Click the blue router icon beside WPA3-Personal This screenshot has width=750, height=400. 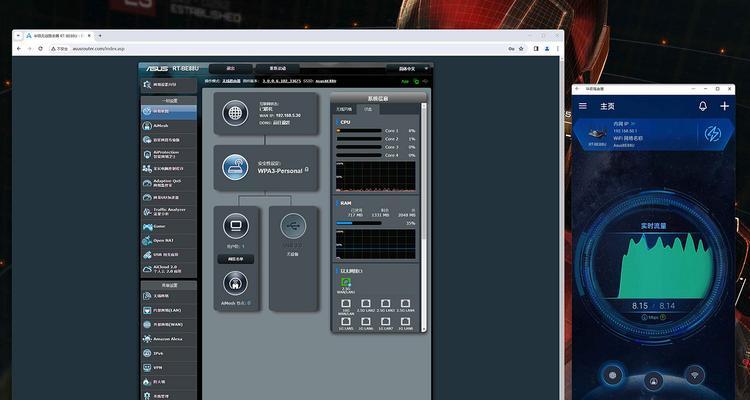coord(235,167)
